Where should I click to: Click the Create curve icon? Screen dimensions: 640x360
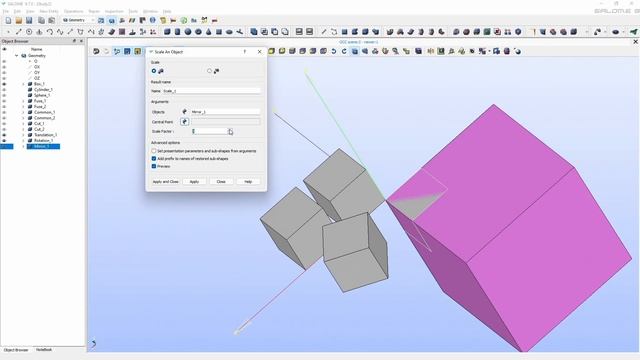(x=60, y=31)
